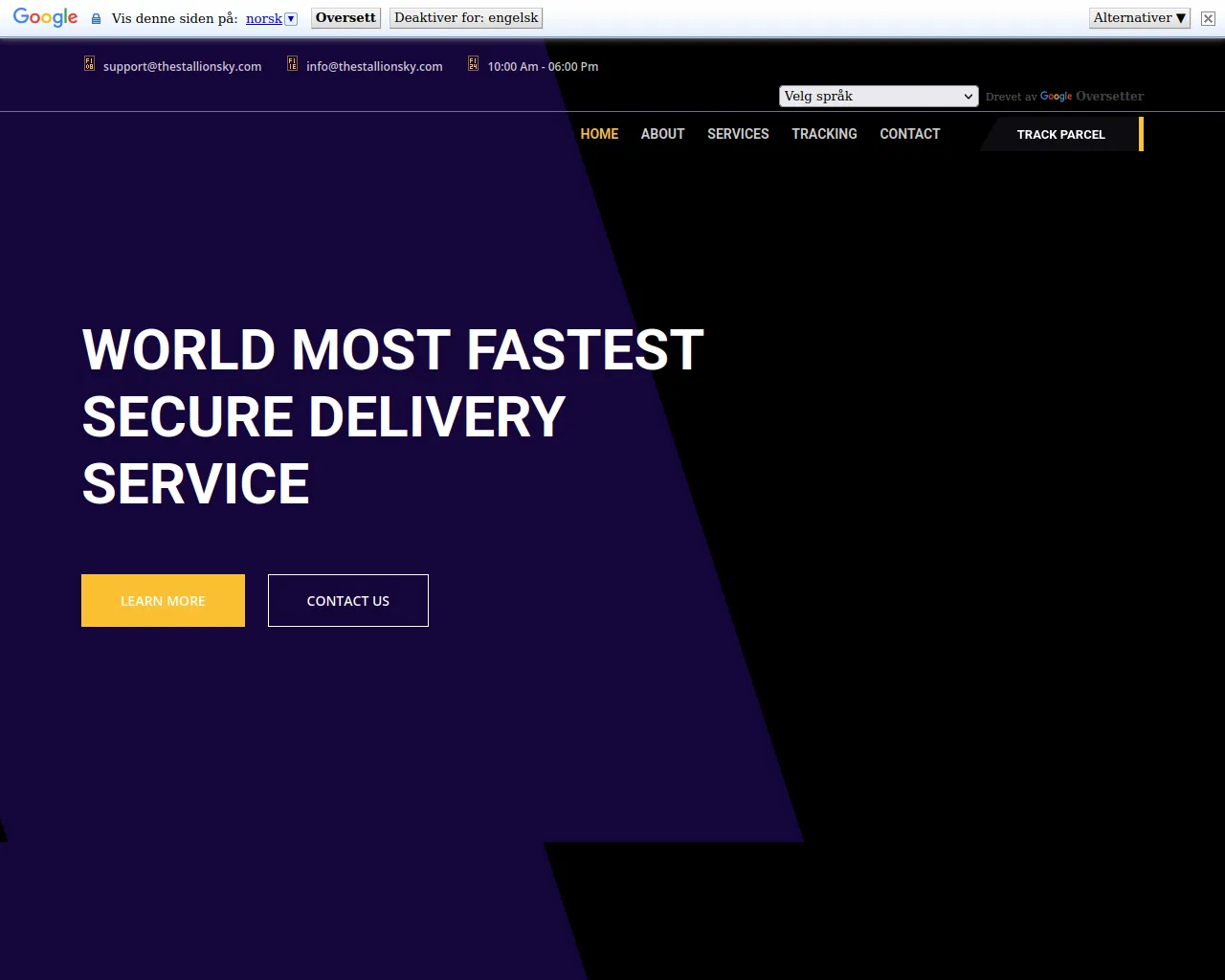Image resolution: width=1225 pixels, height=980 pixels.
Task: Open the norsk language dropdown
Action: click(272, 18)
